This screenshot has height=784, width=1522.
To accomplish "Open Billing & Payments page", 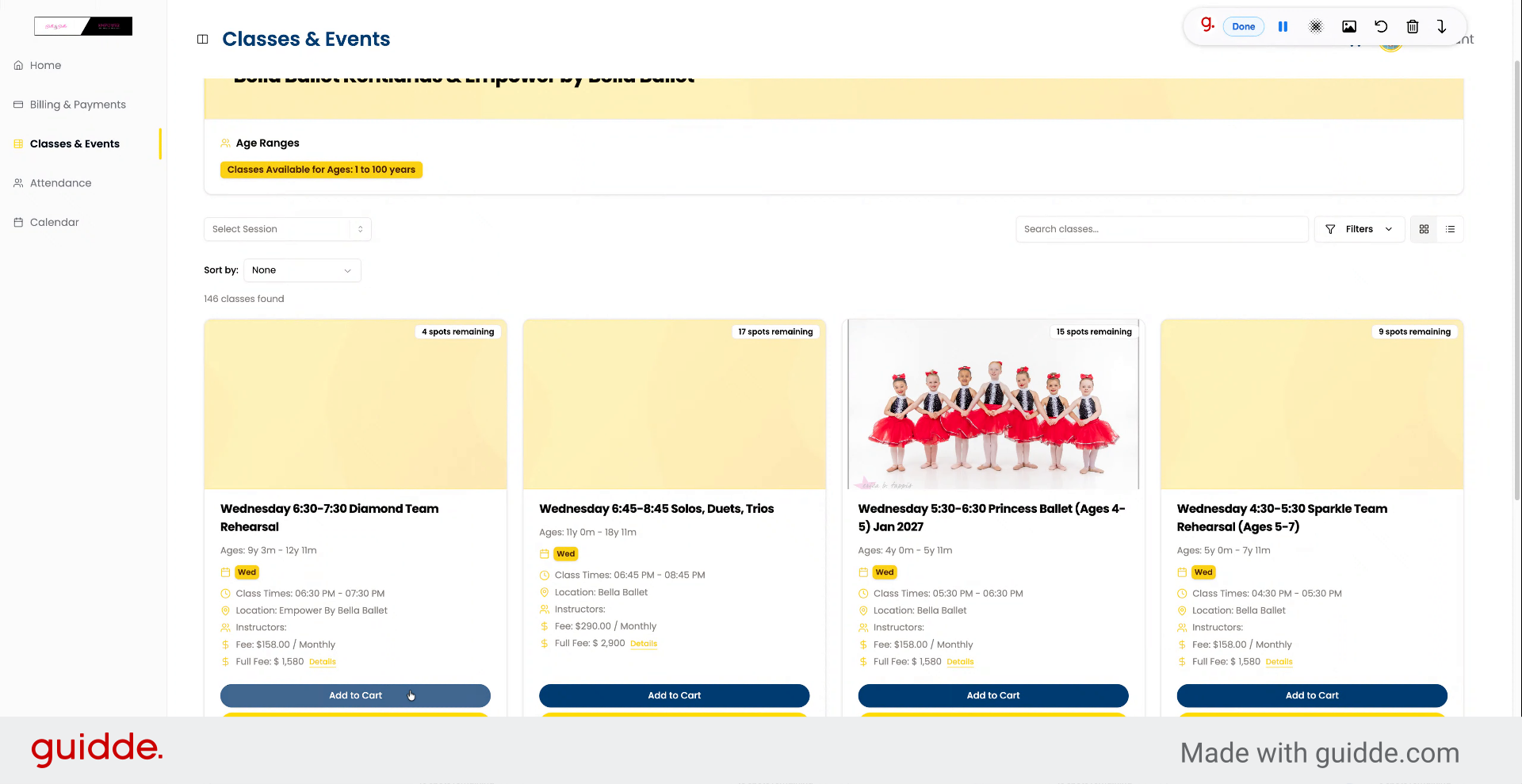I will point(78,105).
